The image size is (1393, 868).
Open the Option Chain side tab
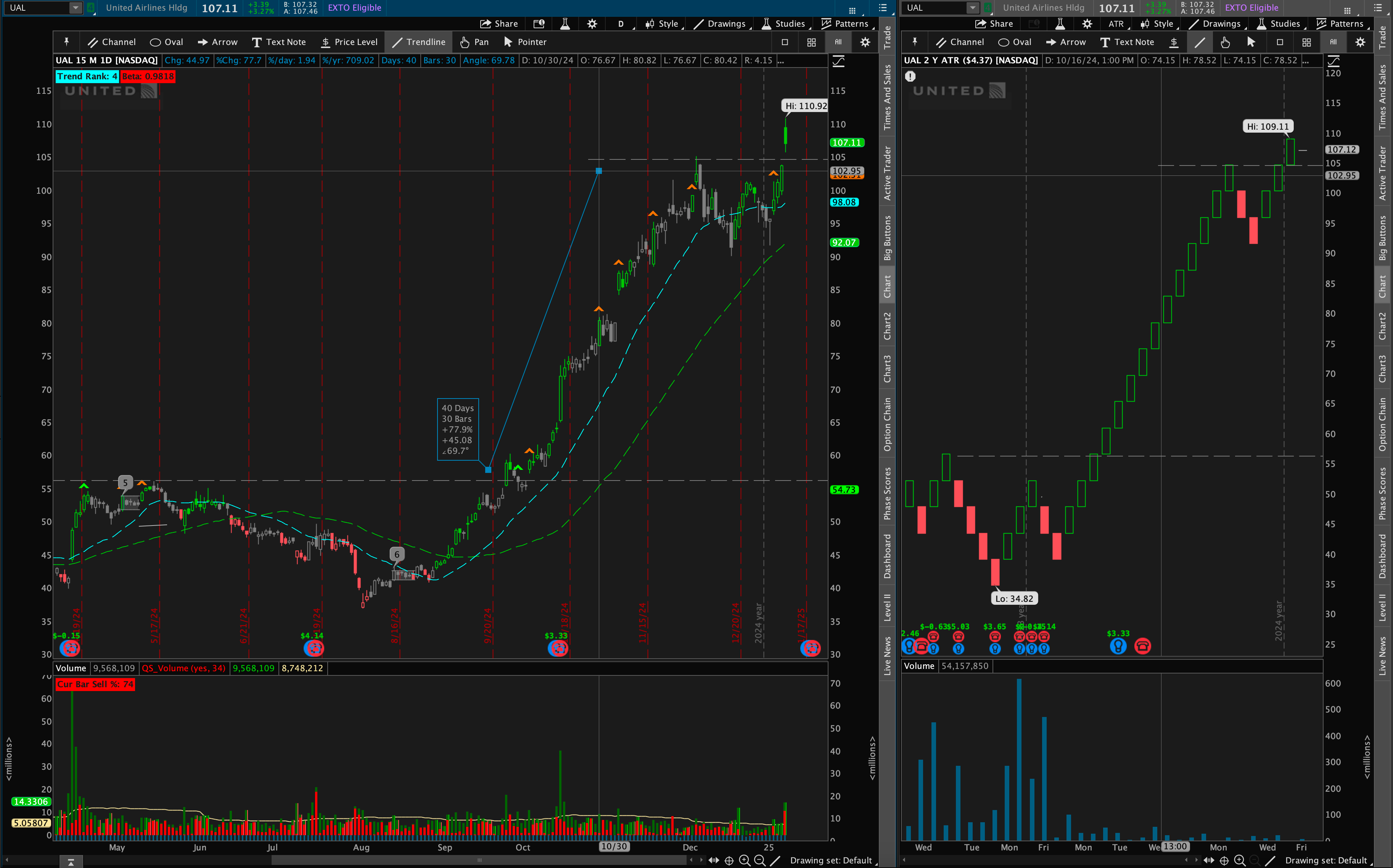click(x=887, y=424)
